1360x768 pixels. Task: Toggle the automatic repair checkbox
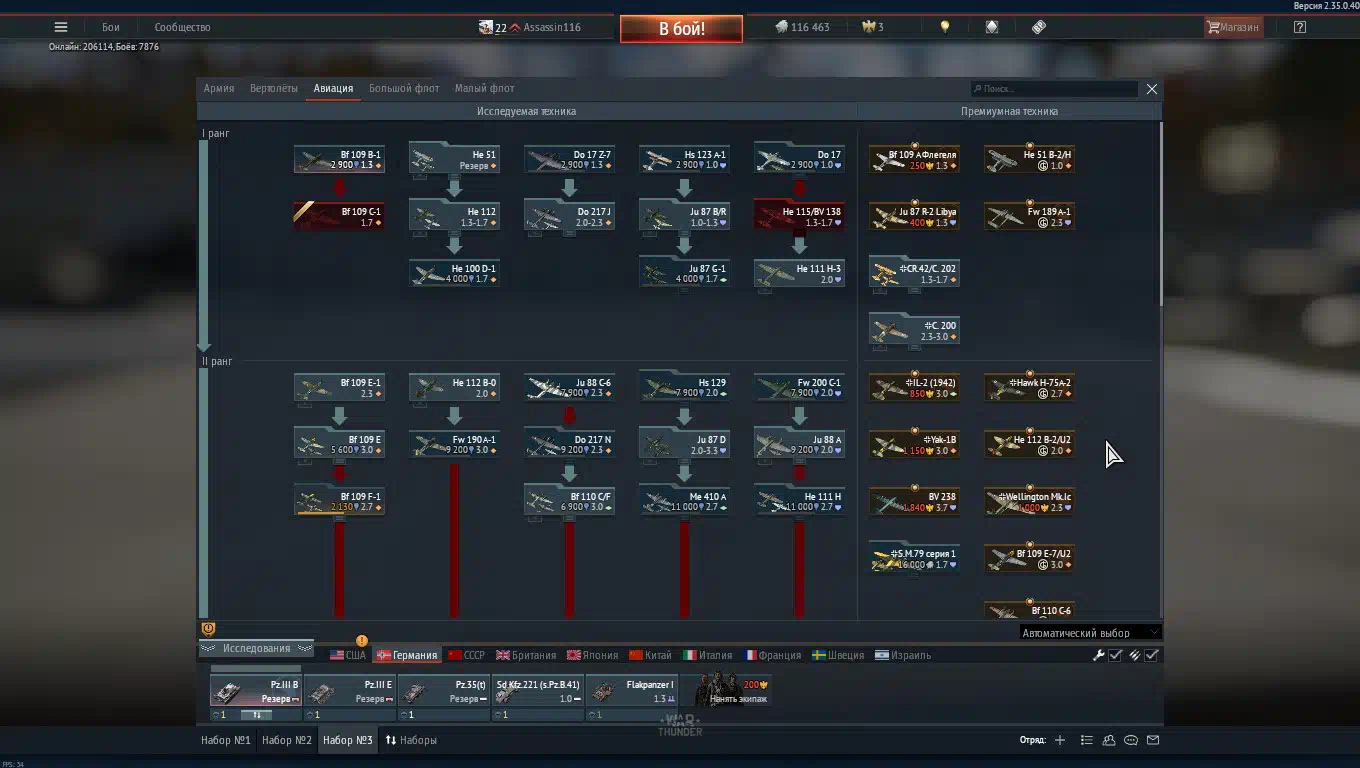[x=1116, y=655]
